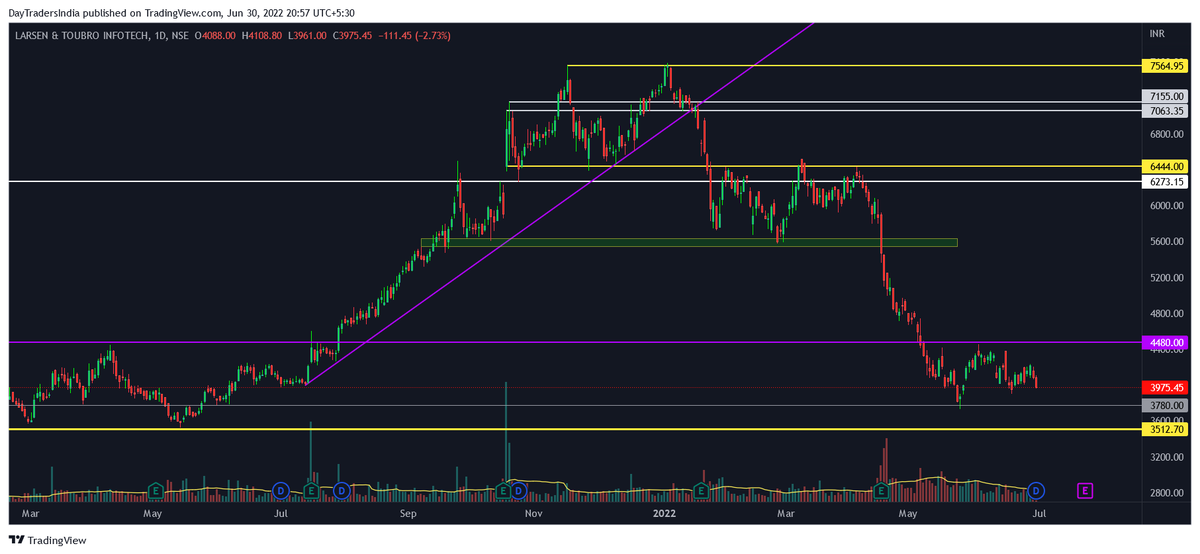Click the dividend D marker at July 2022
The height and width of the screenshot is (554, 1200).
coord(1037,490)
